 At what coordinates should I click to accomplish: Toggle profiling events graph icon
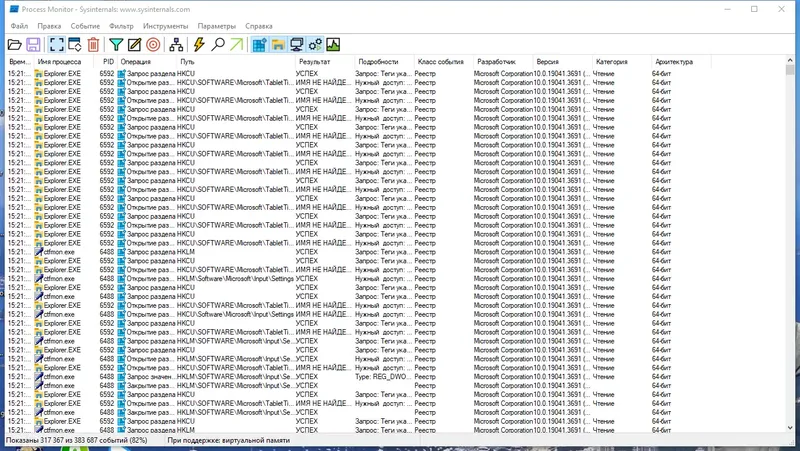pyautogui.click(x=333, y=45)
